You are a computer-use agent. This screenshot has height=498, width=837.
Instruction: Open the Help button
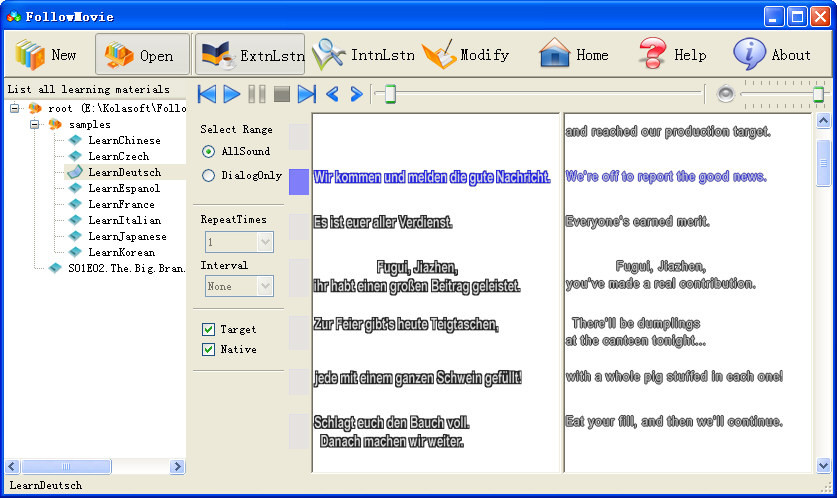tap(673, 54)
